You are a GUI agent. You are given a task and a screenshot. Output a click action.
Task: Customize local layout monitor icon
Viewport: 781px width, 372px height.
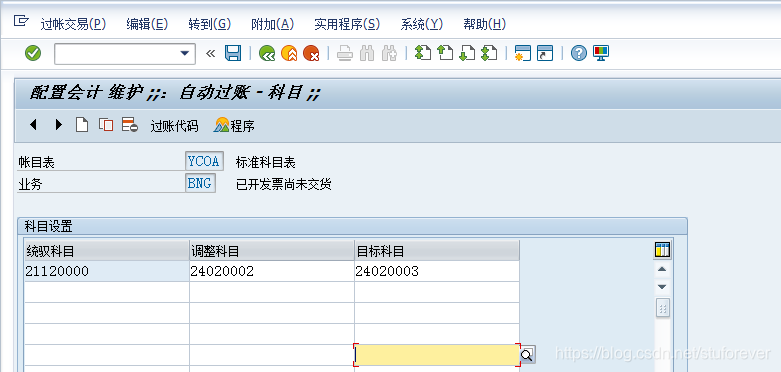[x=601, y=53]
